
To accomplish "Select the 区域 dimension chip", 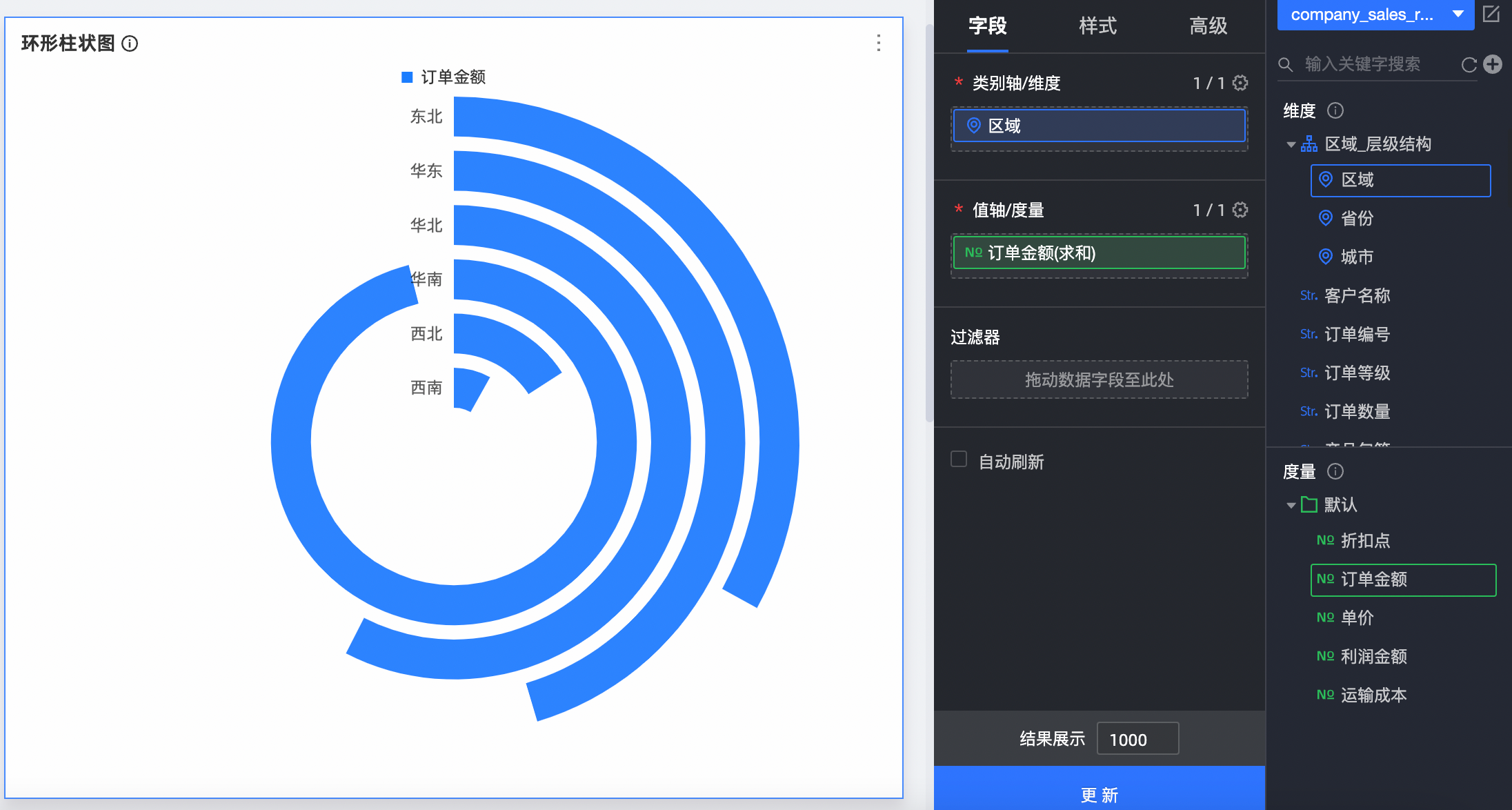I will coord(1100,126).
